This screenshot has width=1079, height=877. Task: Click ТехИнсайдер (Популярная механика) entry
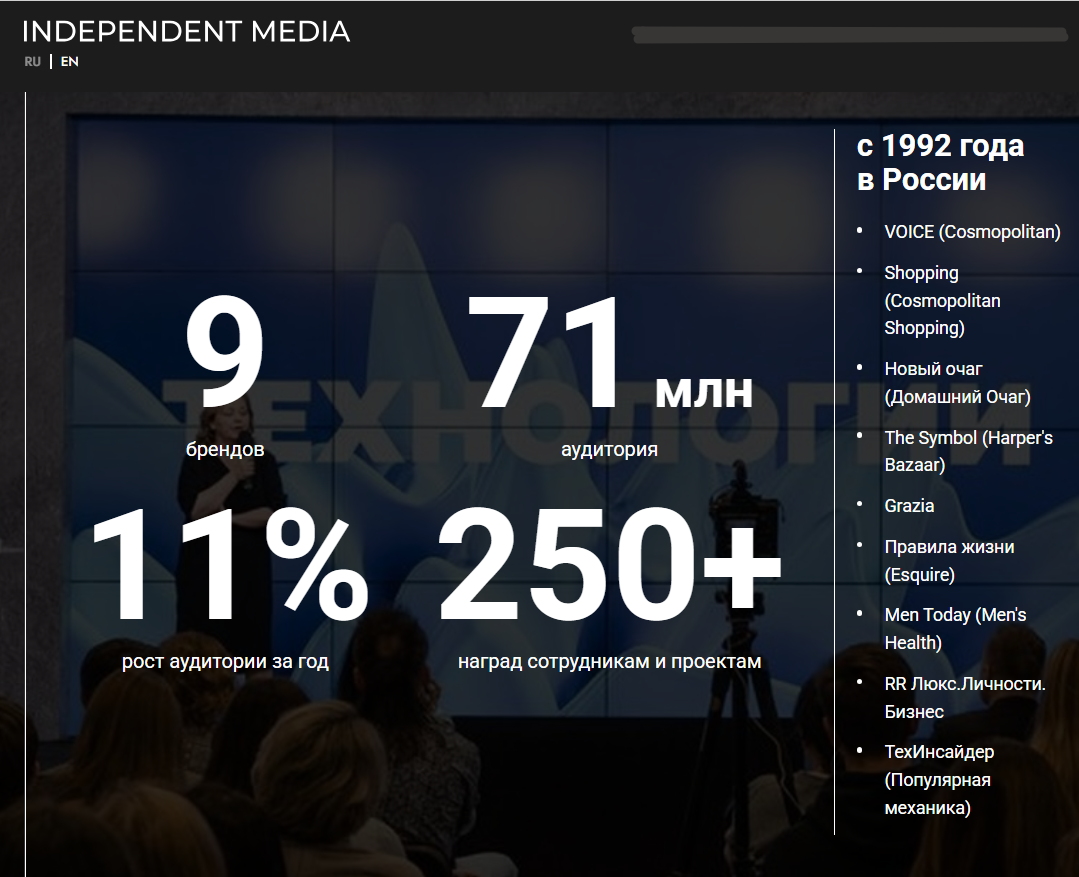pos(939,779)
